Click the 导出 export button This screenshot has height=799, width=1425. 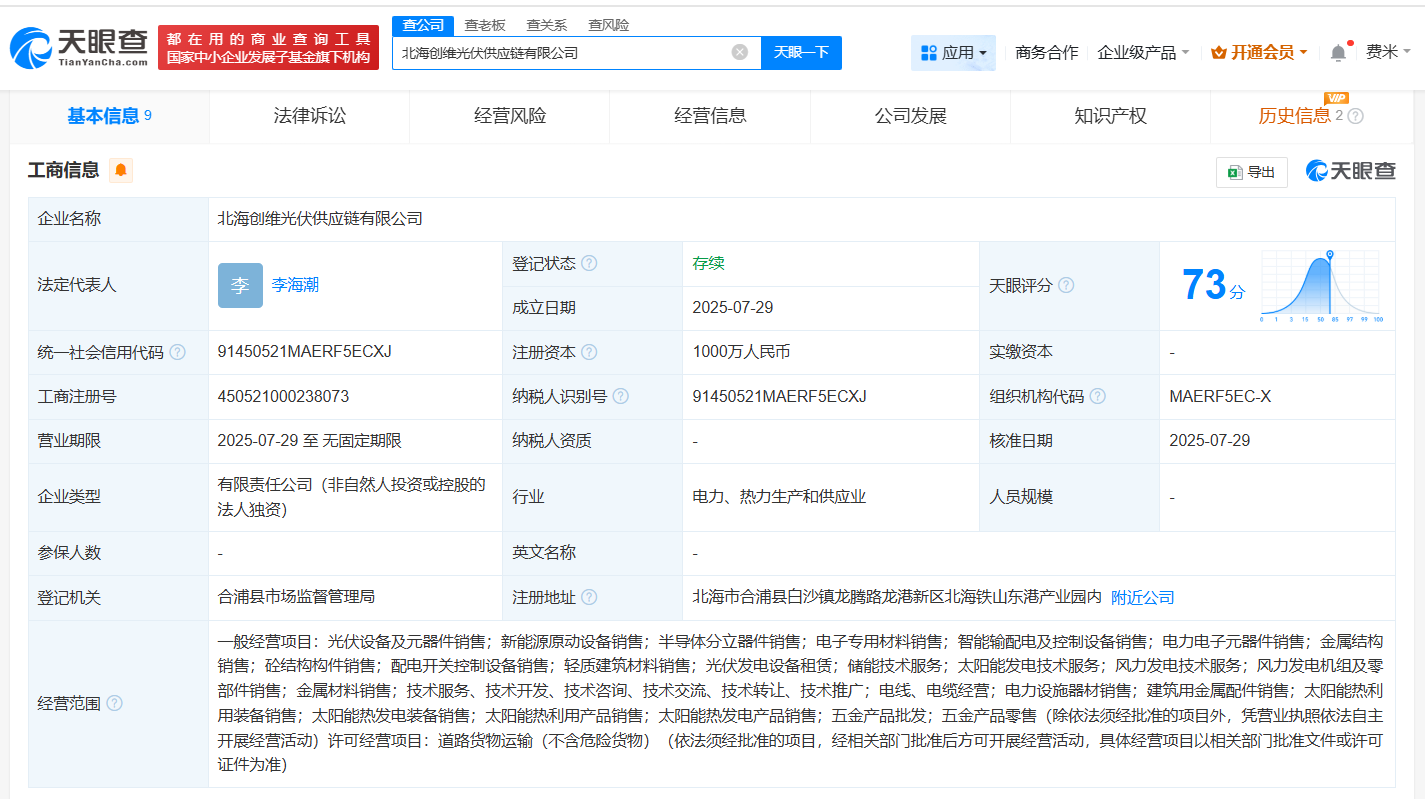1251,172
